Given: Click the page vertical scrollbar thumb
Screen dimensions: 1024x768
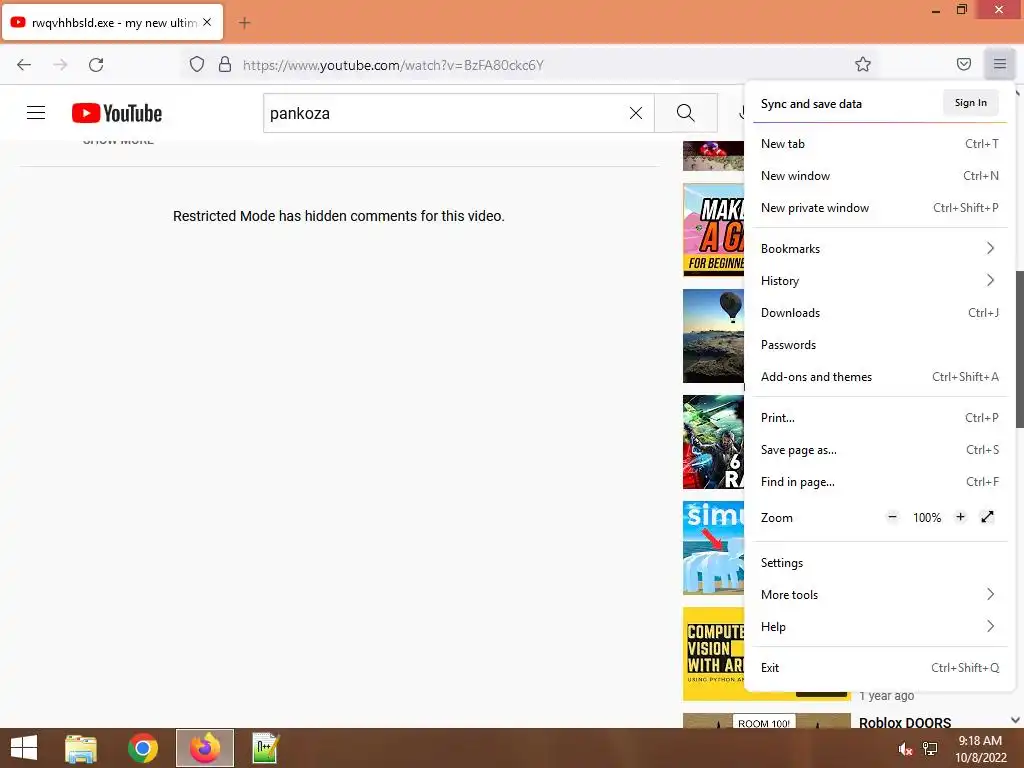Looking at the screenshot, I should 1019,349.
